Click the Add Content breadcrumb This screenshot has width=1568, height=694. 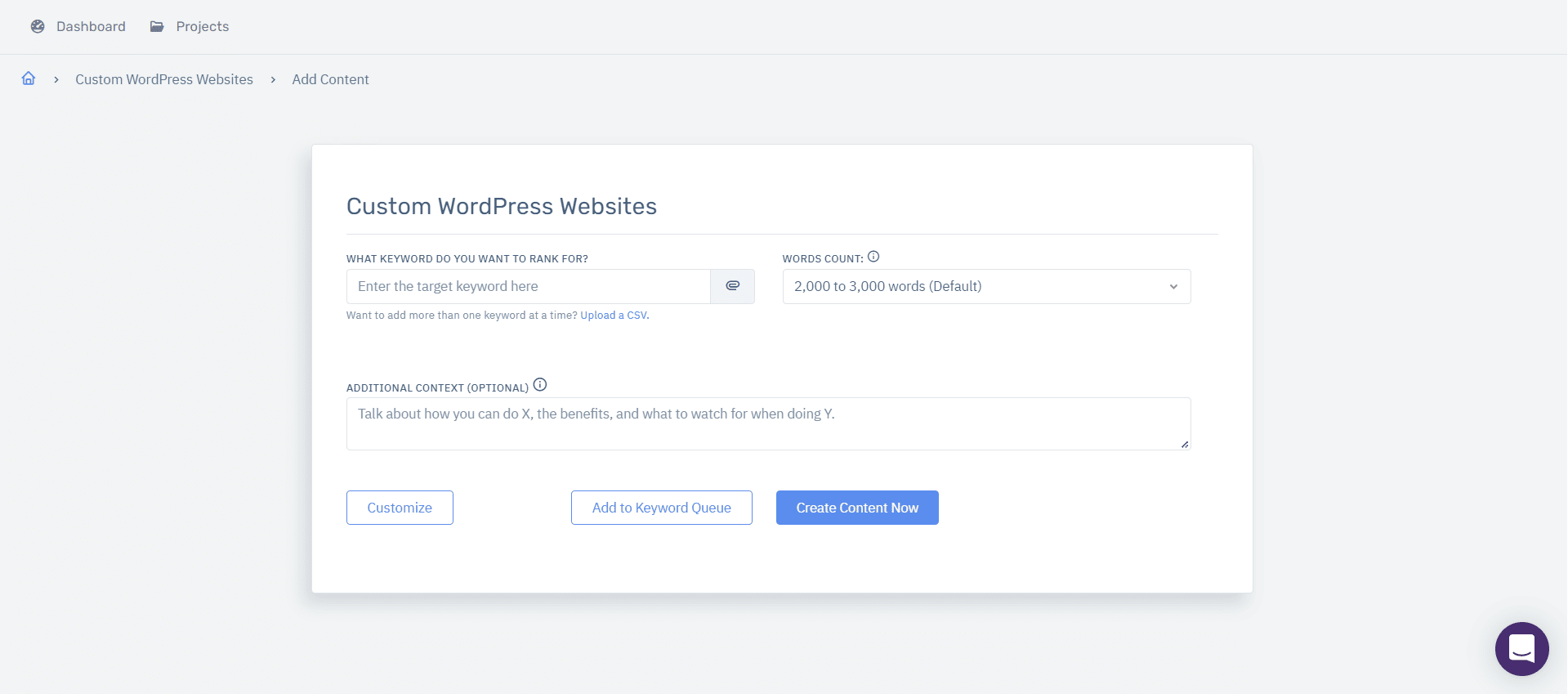pyautogui.click(x=330, y=79)
